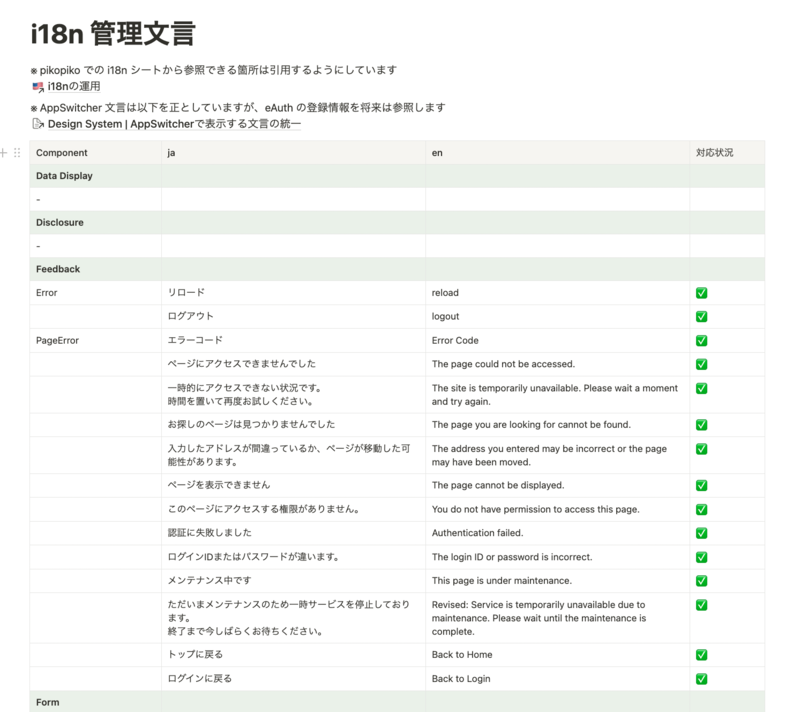Click the PageError component cell

click(95, 340)
